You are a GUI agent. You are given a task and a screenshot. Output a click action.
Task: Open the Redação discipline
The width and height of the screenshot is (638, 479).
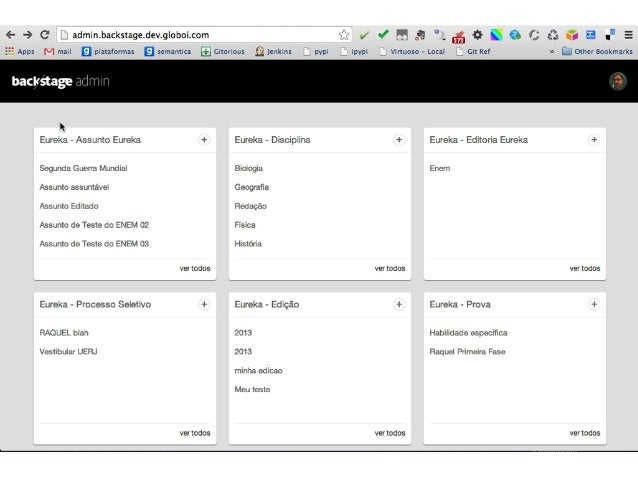(251, 206)
